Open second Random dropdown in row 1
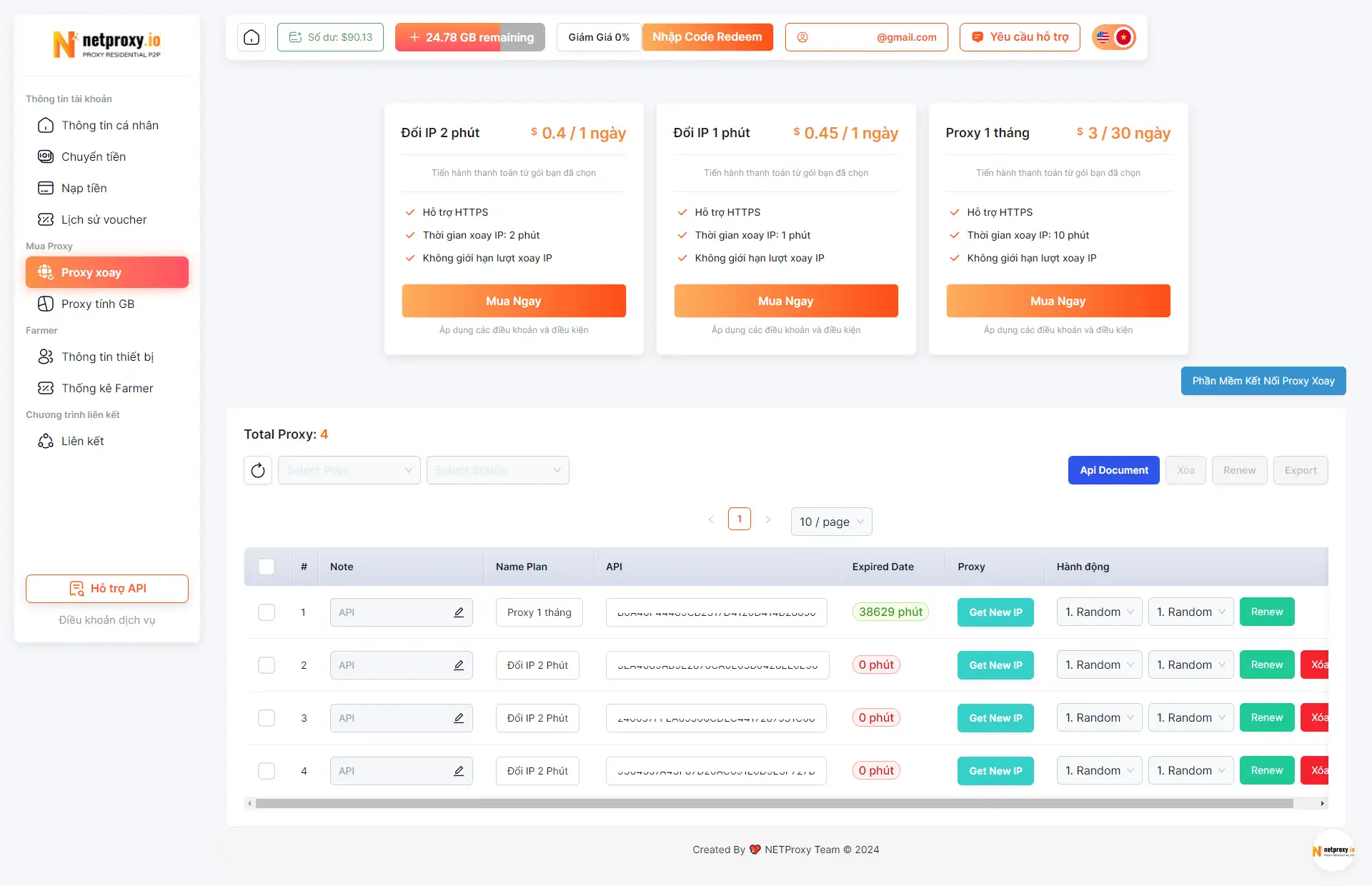Image resolution: width=1372 pixels, height=886 pixels. coord(1190,612)
